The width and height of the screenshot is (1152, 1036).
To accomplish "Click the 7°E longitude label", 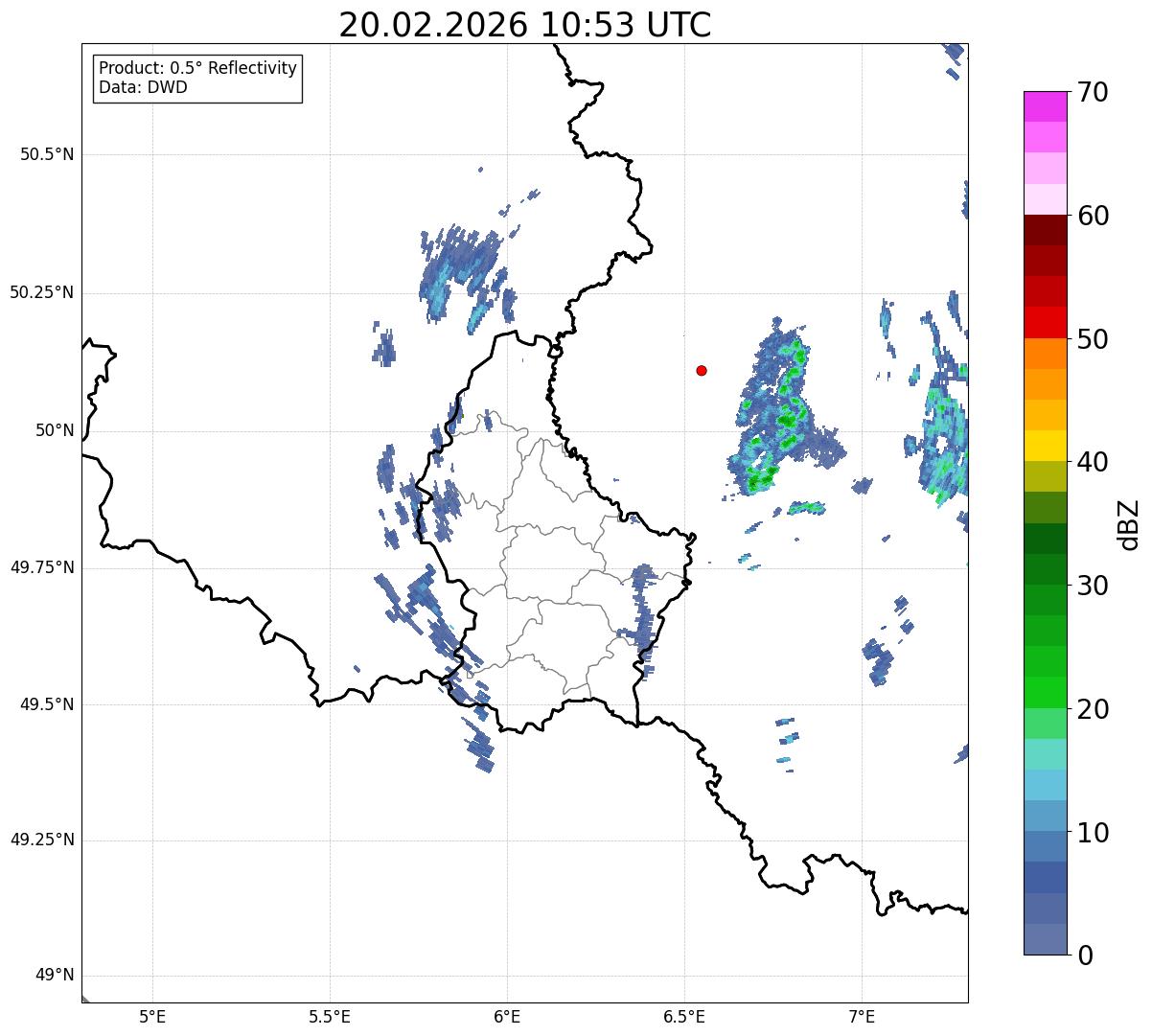I will click(862, 1016).
